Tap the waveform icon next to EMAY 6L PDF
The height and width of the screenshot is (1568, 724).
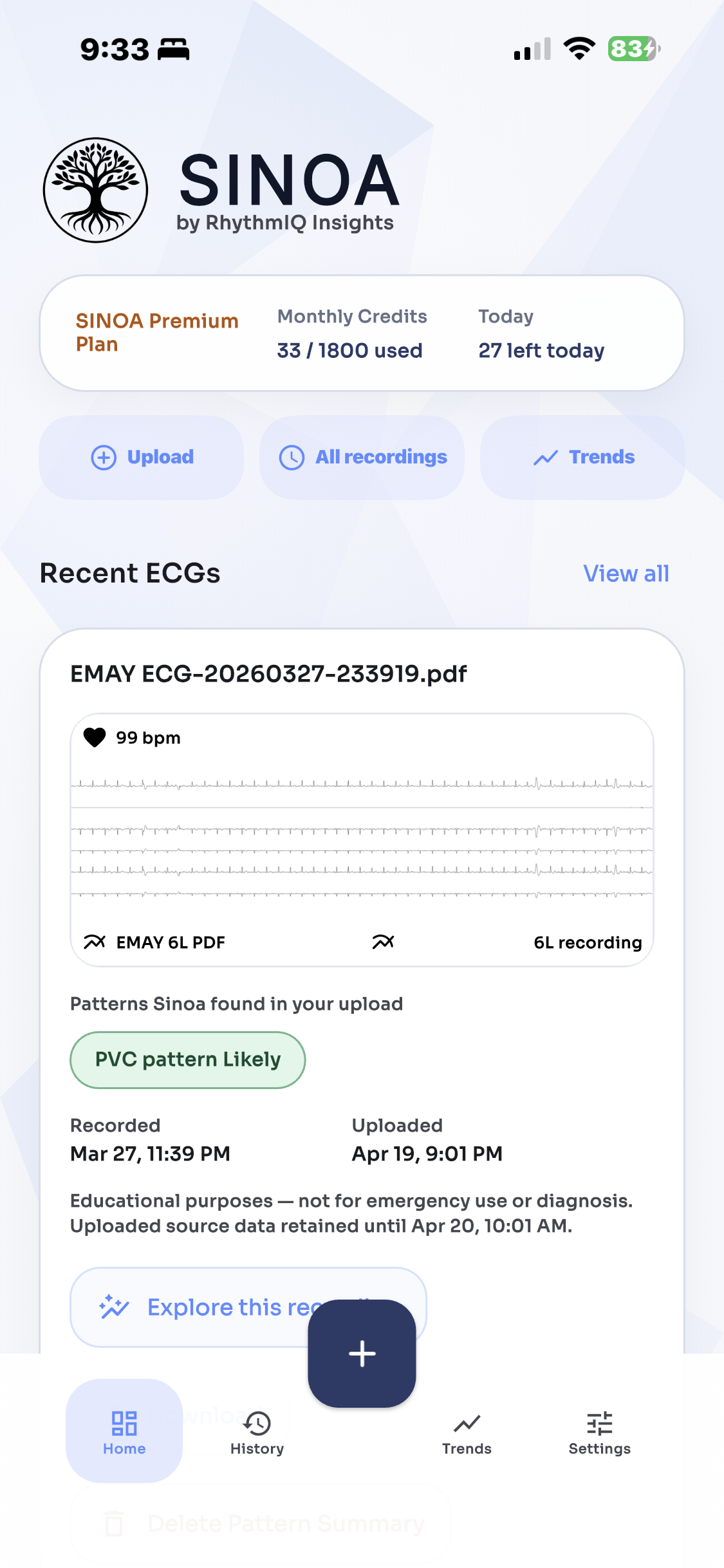click(x=95, y=942)
